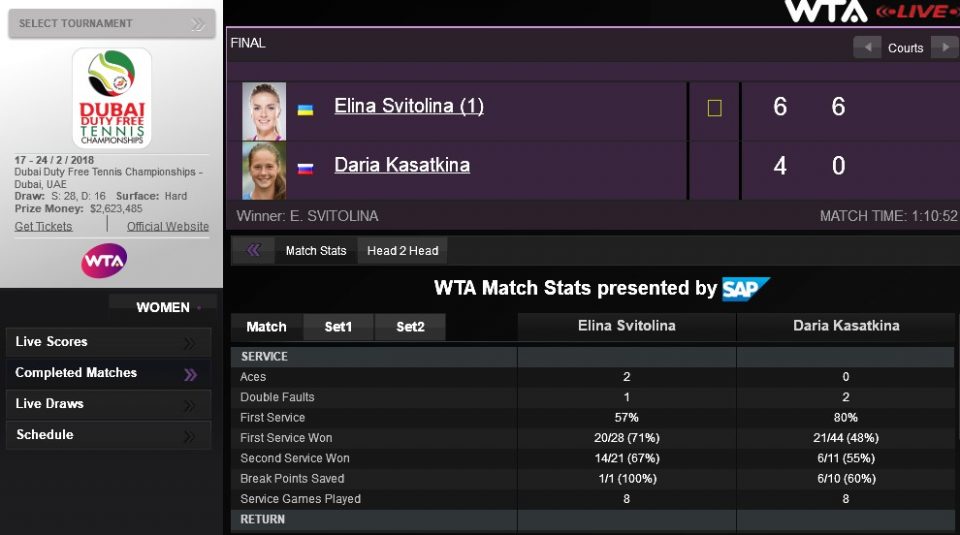Go to previous court with left arrow

point(867,47)
